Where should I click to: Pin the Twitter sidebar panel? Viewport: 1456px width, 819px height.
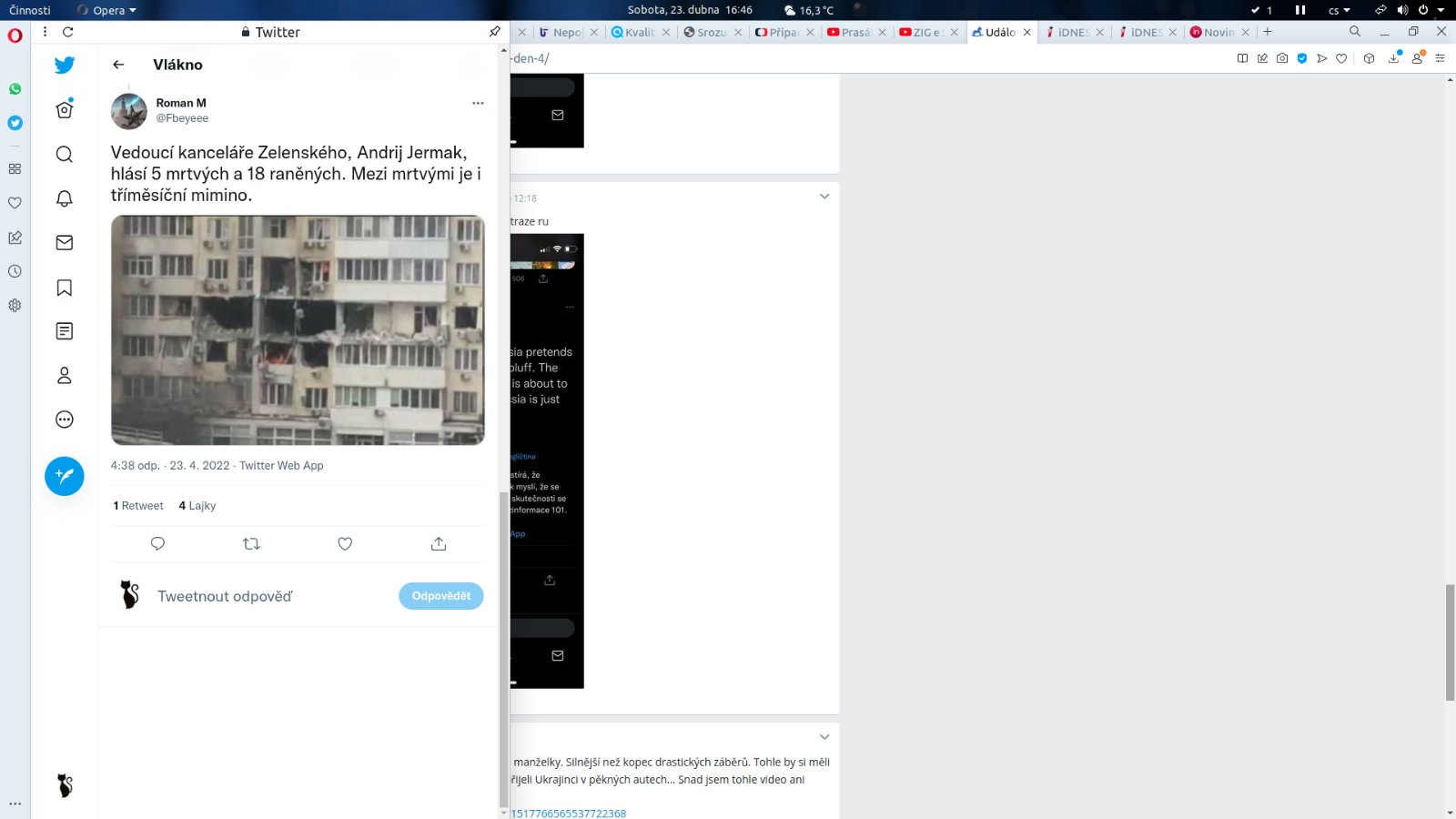pos(494,32)
